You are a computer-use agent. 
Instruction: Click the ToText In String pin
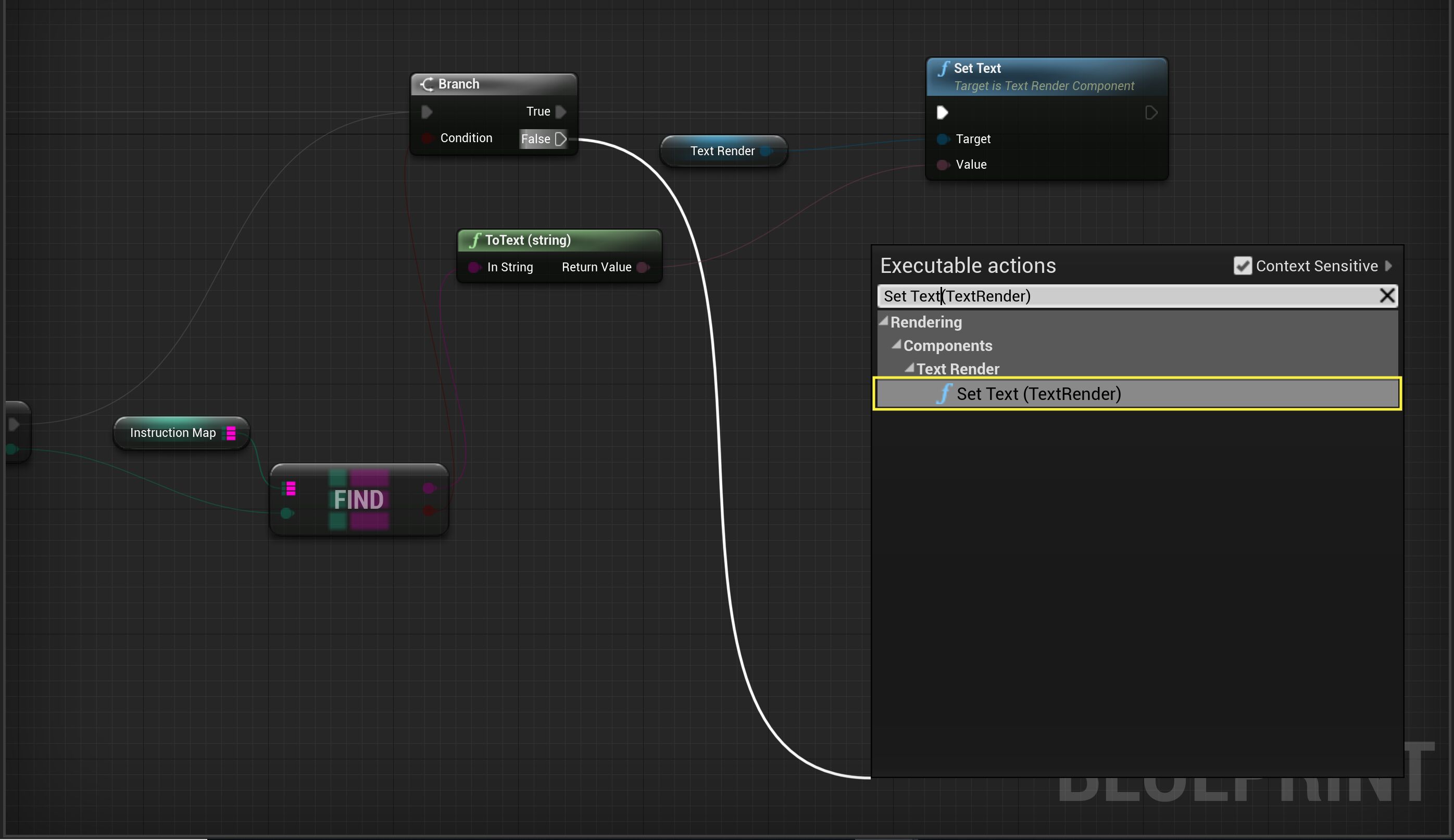474,267
